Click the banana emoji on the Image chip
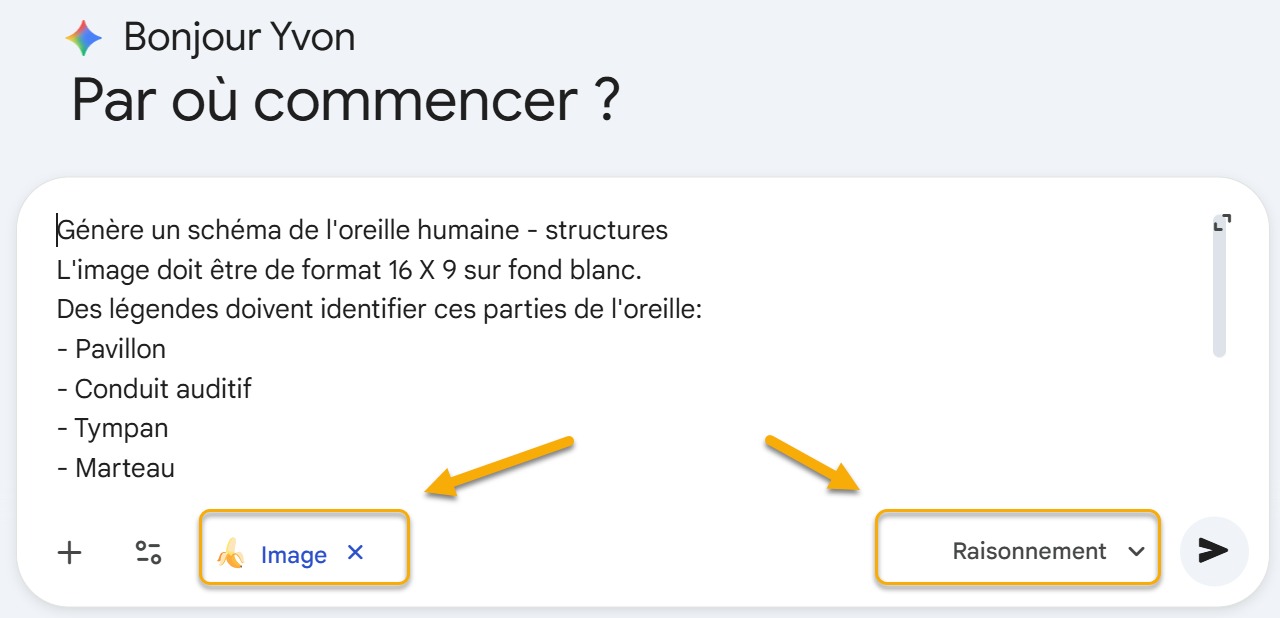This screenshot has width=1280, height=618. click(x=233, y=554)
